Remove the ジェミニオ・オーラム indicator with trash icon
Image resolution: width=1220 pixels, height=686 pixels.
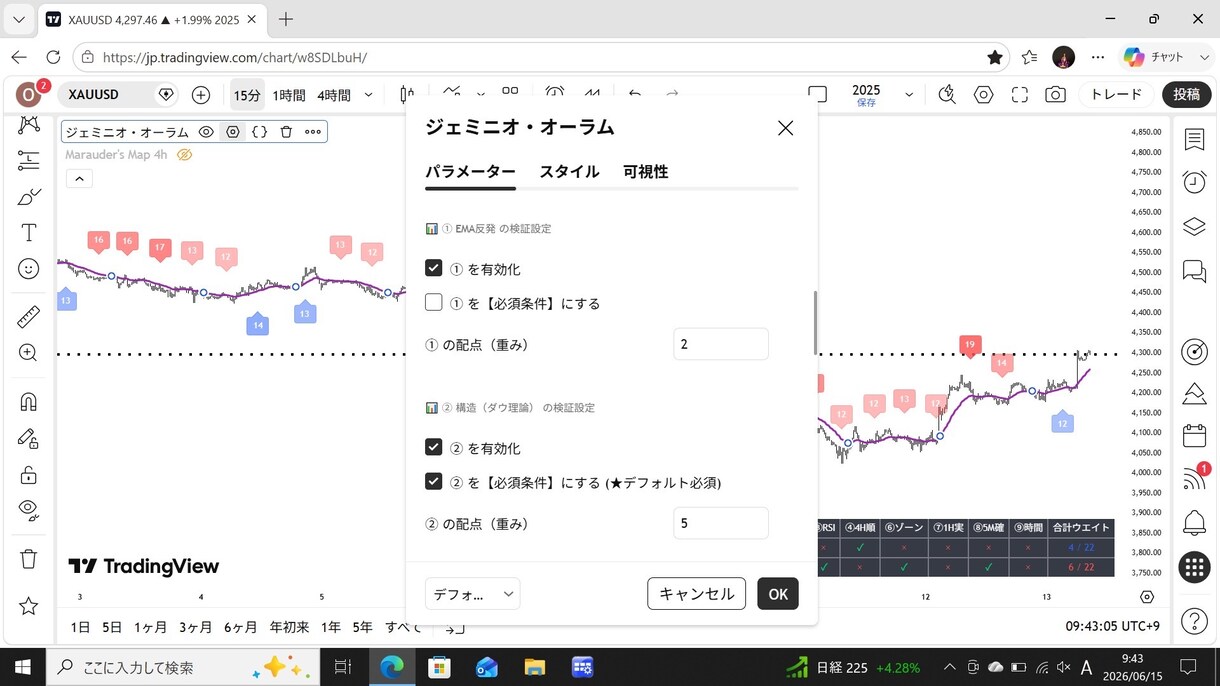286,132
